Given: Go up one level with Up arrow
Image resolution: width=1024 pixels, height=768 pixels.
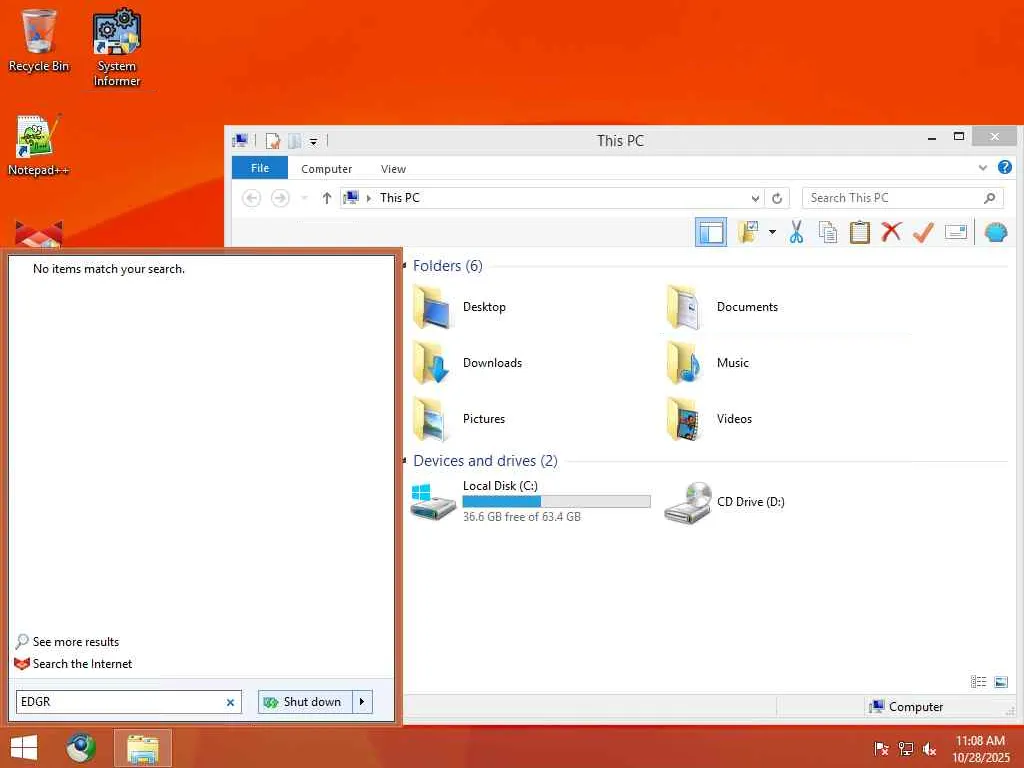Looking at the screenshot, I should pyautogui.click(x=327, y=198).
